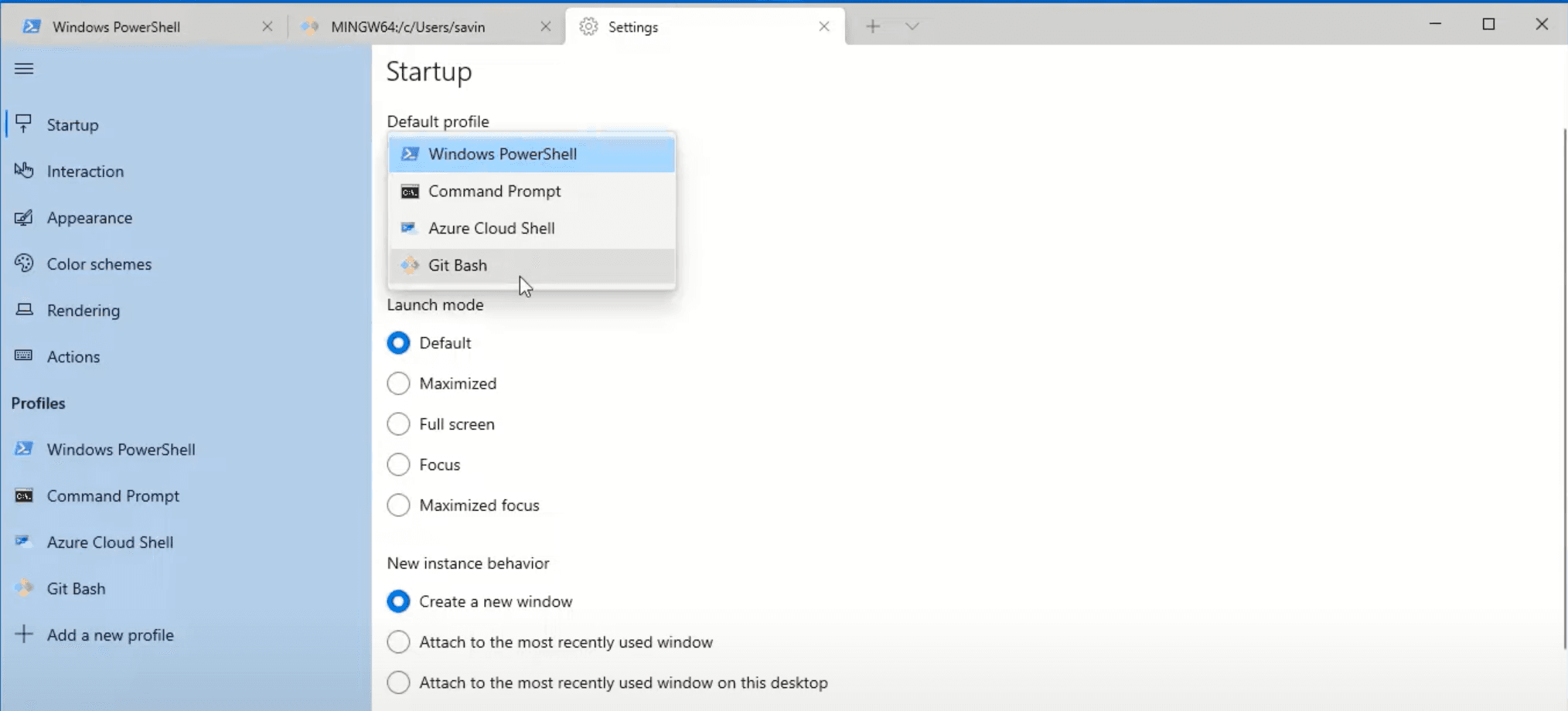Image resolution: width=1568 pixels, height=711 pixels.
Task: Close the Settings tab
Action: tap(823, 26)
